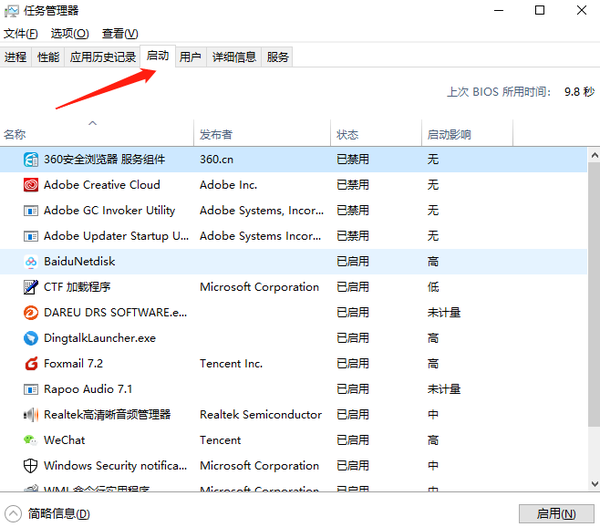Image resolution: width=600 pixels, height=527 pixels.
Task: Click the scrollbar up arrow
Action: pyautogui.click(x=594, y=155)
